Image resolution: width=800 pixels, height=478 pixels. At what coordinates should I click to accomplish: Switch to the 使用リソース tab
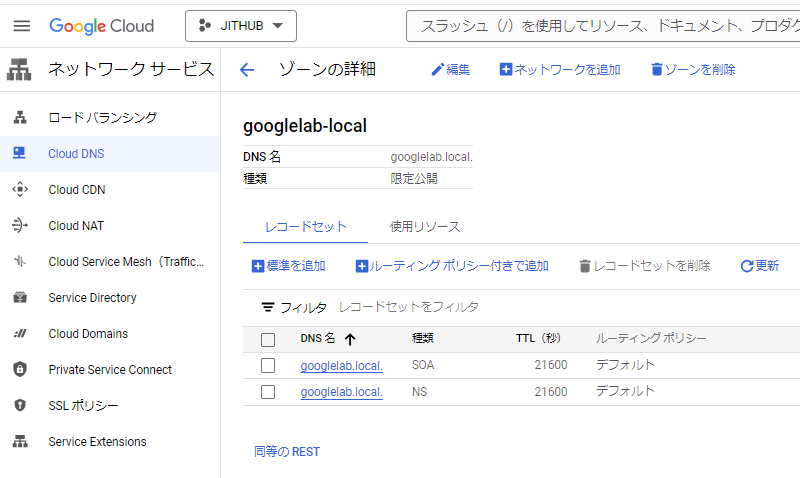tap(425, 227)
